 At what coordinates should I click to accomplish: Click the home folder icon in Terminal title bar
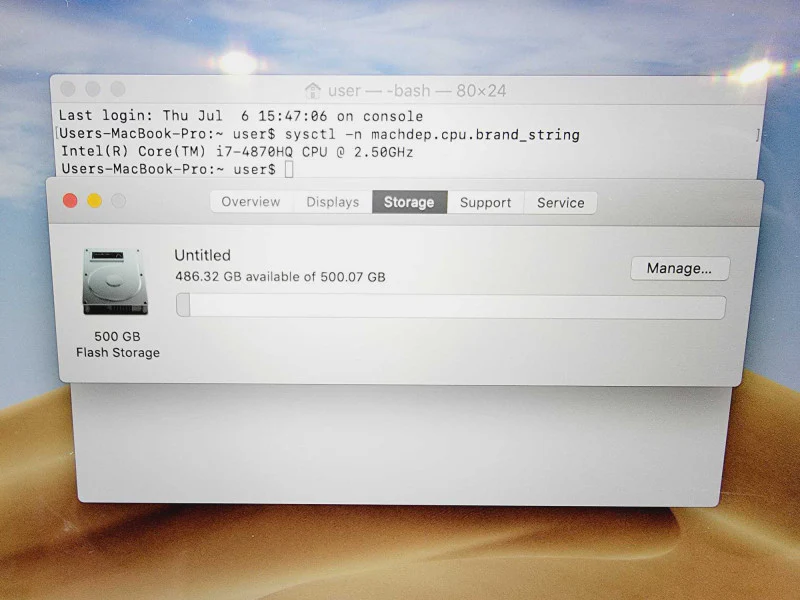coord(313,91)
